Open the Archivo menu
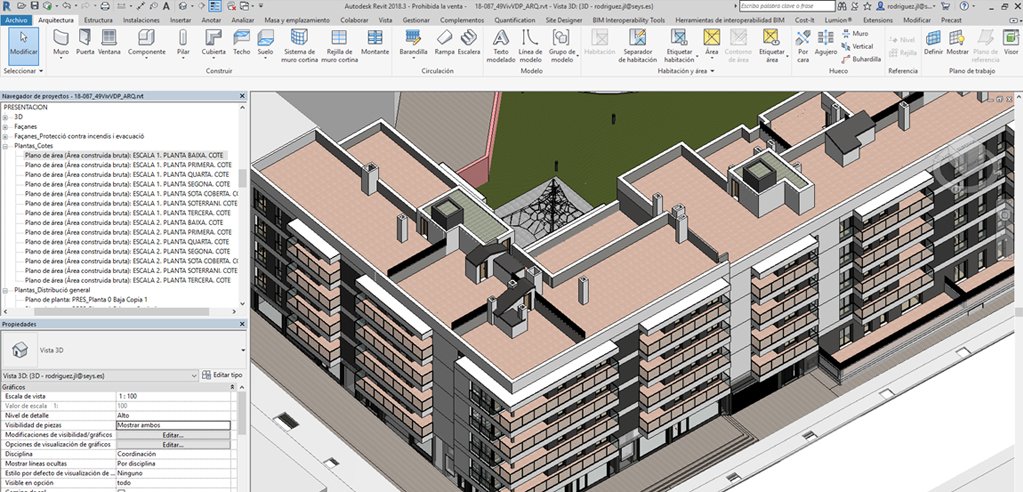The image size is (1023, 492). point(16,20)
